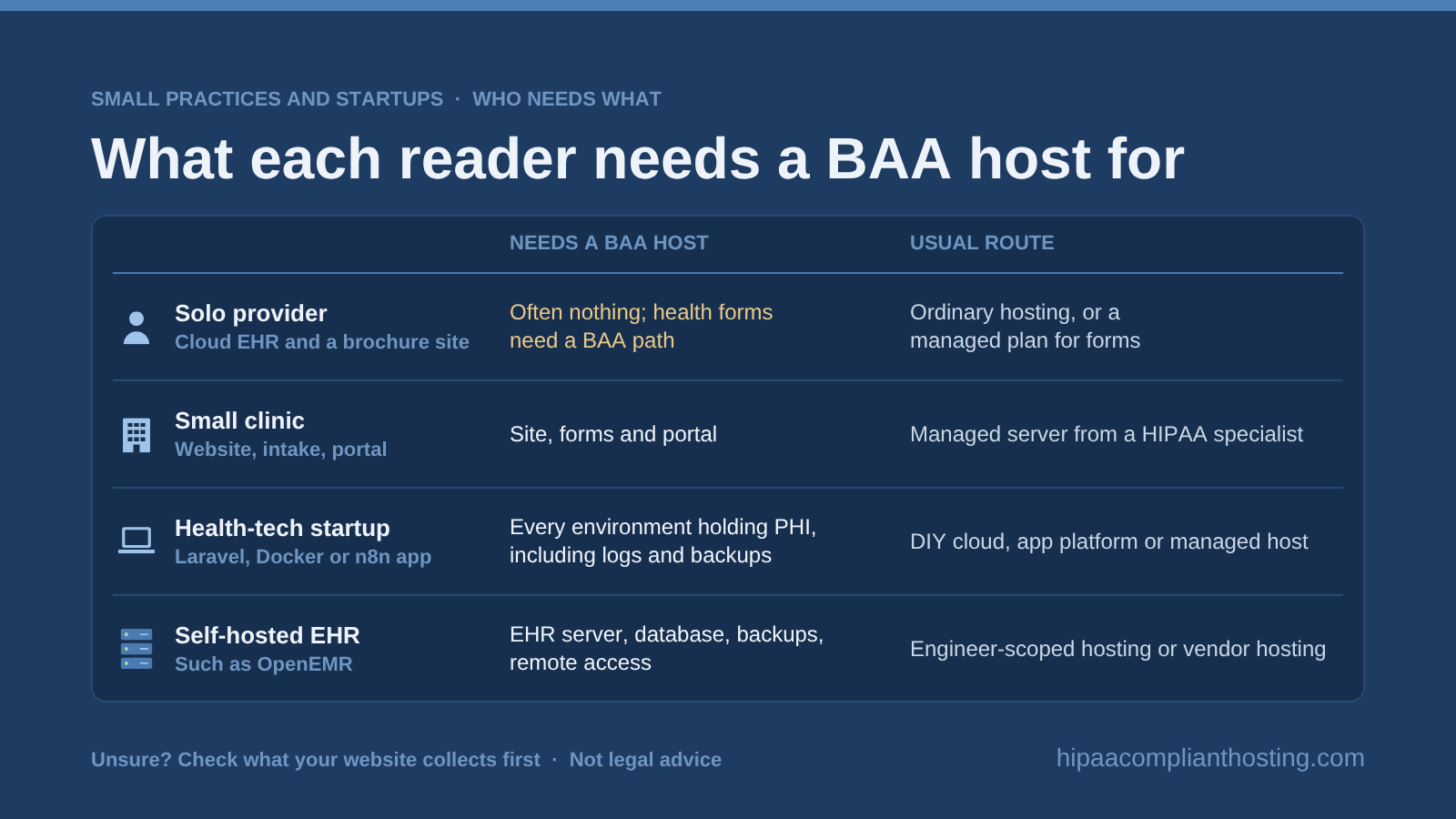This screenshot has width=1456, height=819.
Task: Click "SMALL PRACTICES AND STARTUPS" overline text
Action: pyautogui.click(x=268, y=99)
